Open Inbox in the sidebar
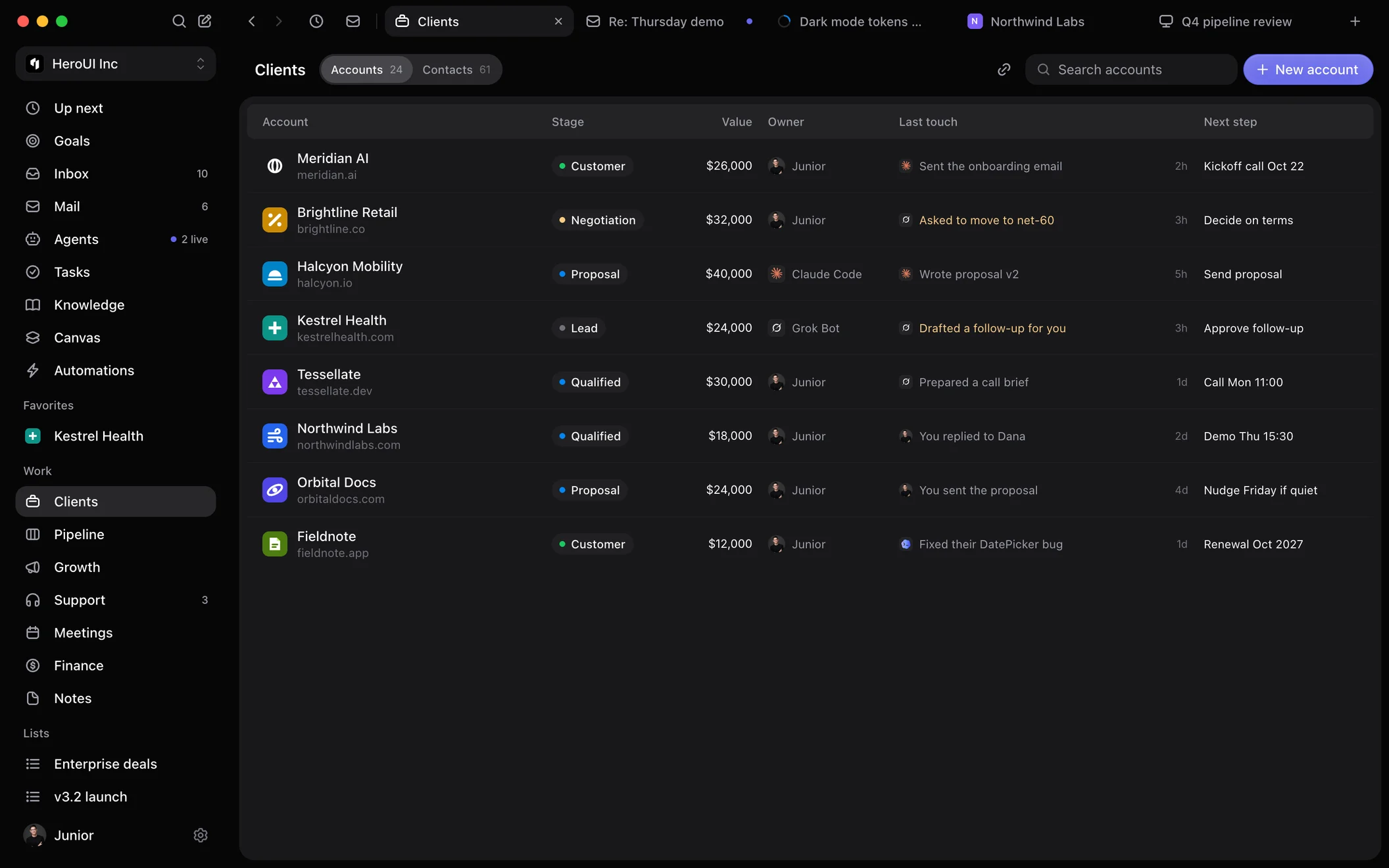The image size is (1389, 868). (116, 174)
